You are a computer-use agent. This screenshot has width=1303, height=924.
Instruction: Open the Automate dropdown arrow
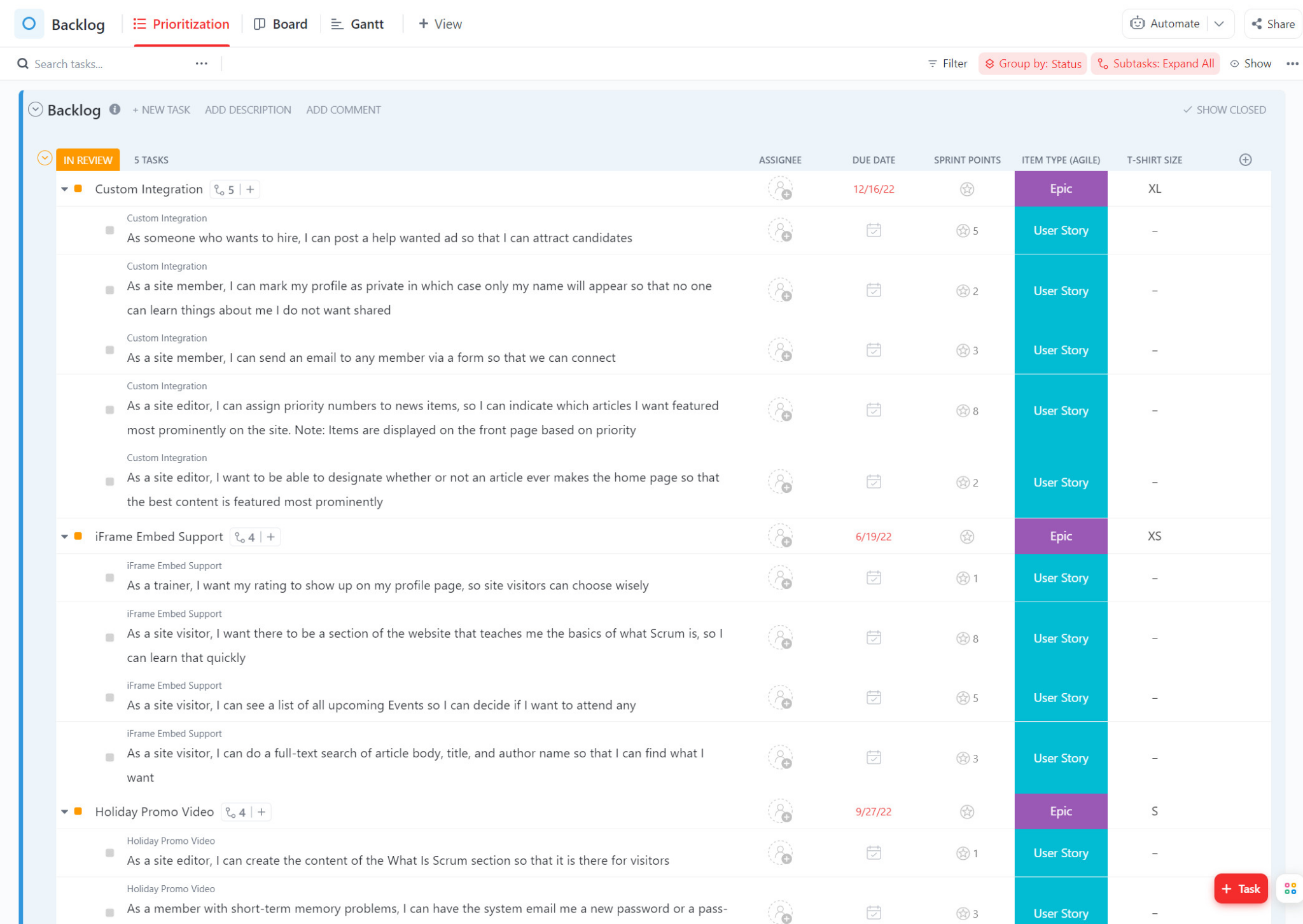pos(1218,23)
